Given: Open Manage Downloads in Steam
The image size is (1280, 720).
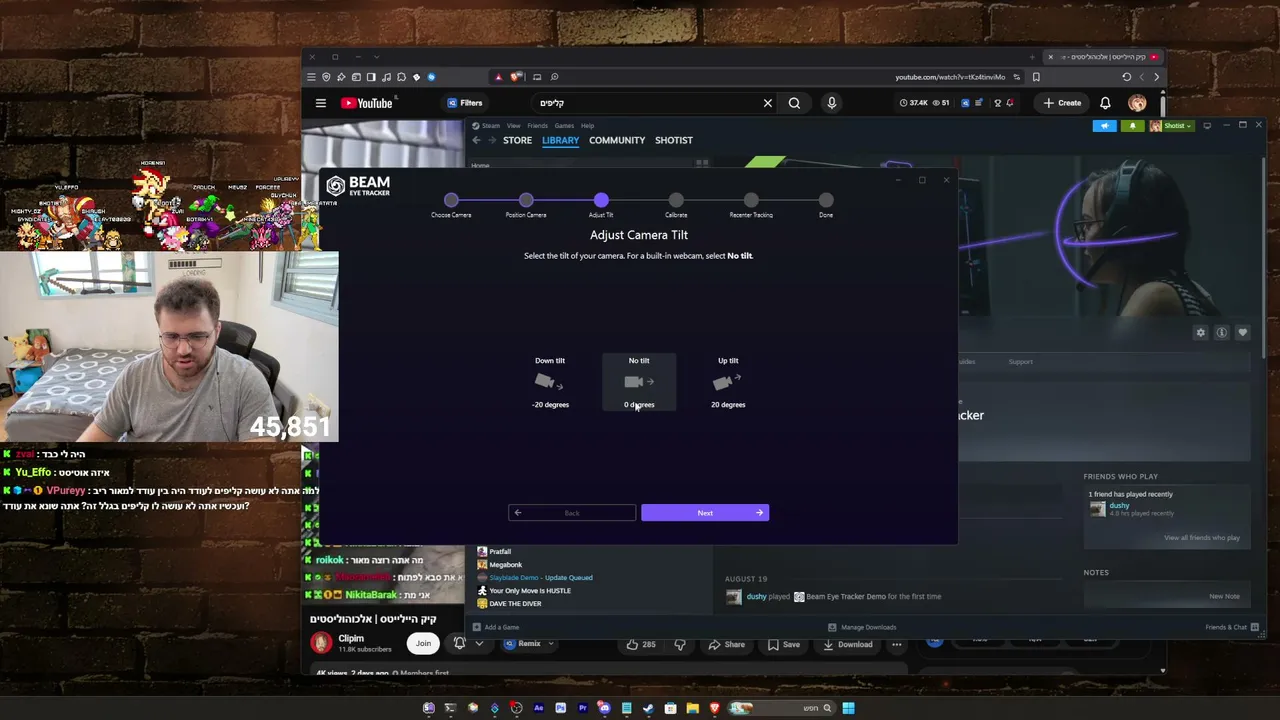Looking at the screenshot, I should (x=862, y=627).
